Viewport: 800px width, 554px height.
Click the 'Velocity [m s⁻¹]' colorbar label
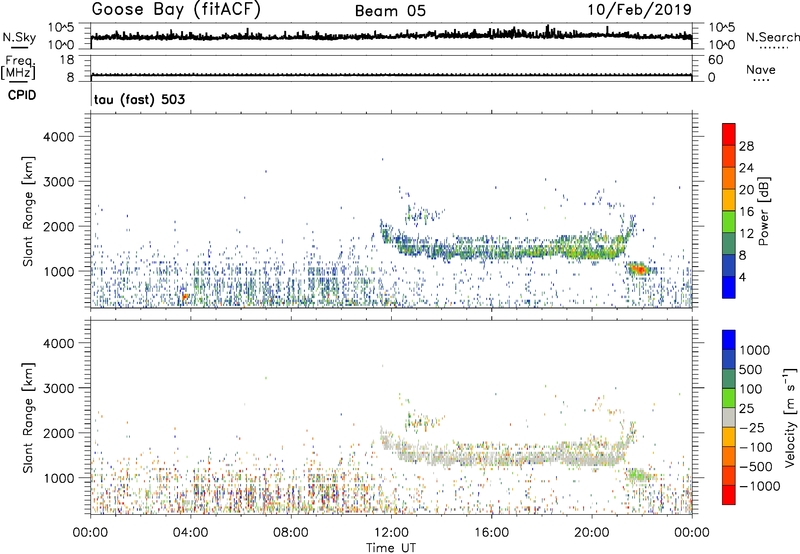tap(790, 417)
